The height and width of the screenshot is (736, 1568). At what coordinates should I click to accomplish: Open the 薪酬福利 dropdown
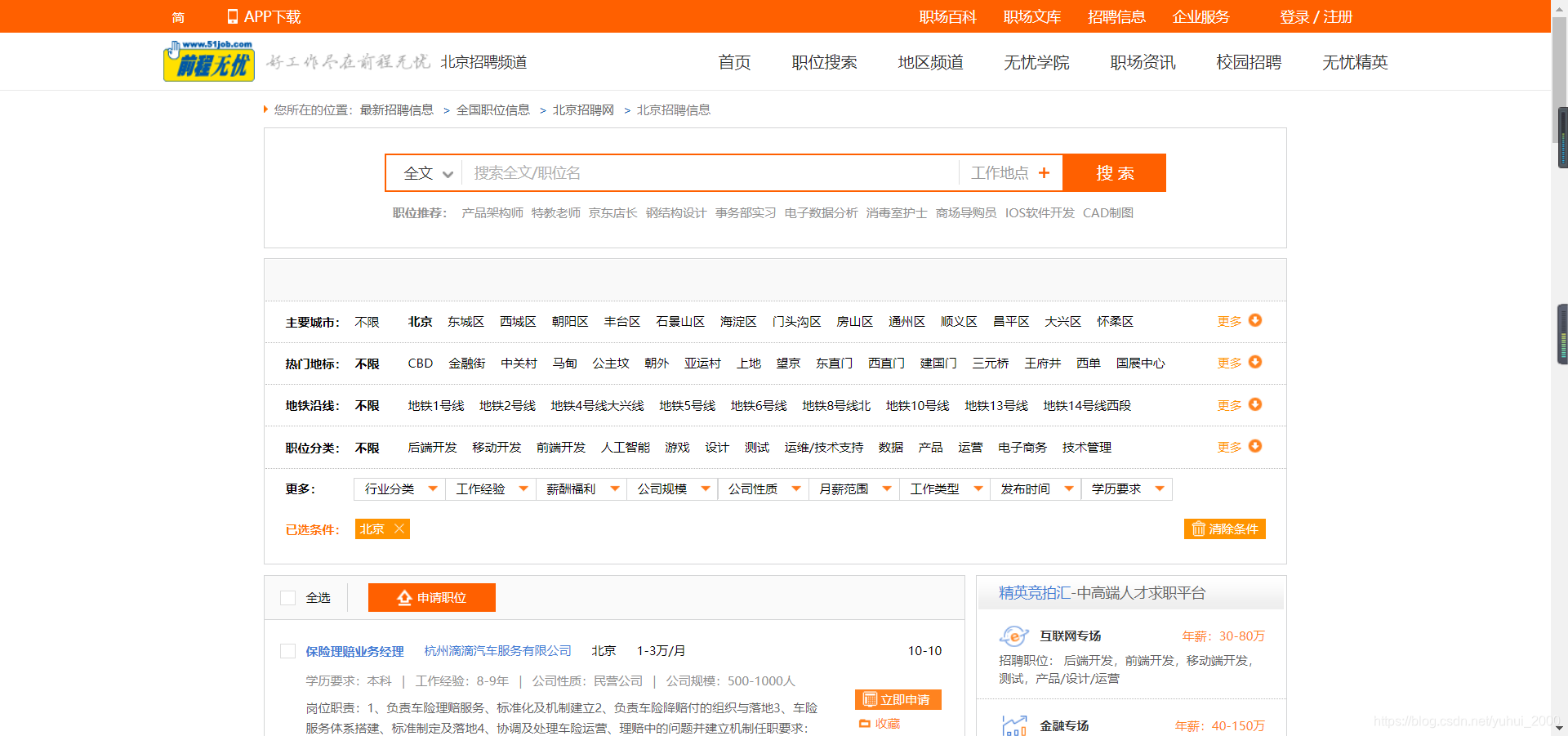581,489
